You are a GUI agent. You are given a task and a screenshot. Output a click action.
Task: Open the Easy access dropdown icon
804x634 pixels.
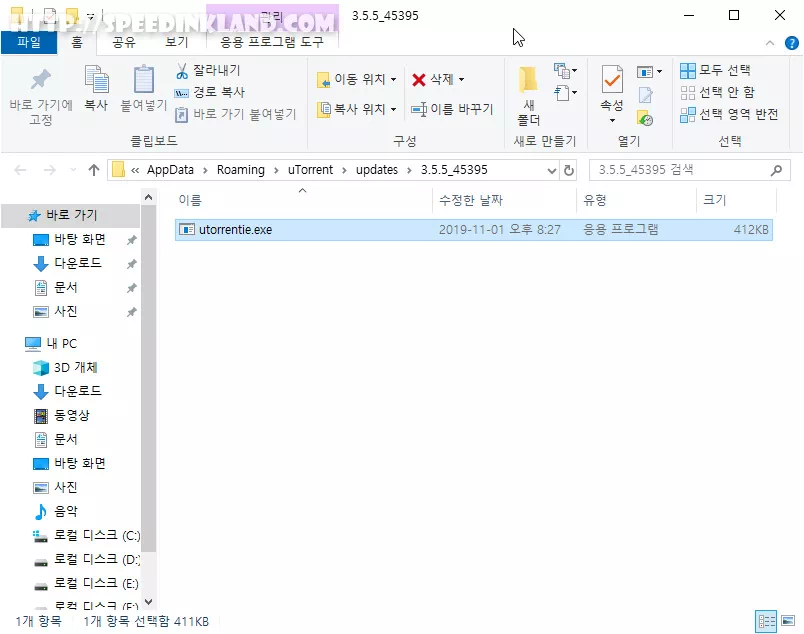pyautogui.click(x=566, y=93)
